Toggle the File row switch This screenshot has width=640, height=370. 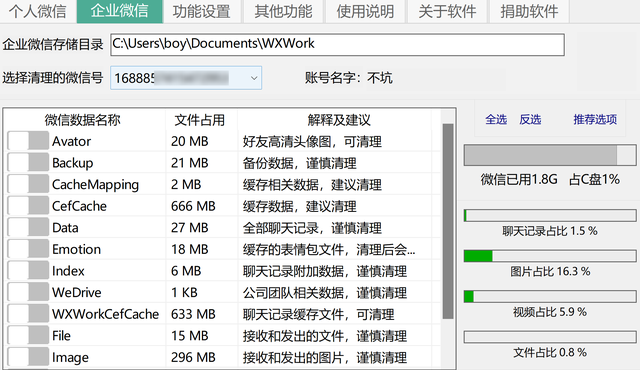[28, 335]
